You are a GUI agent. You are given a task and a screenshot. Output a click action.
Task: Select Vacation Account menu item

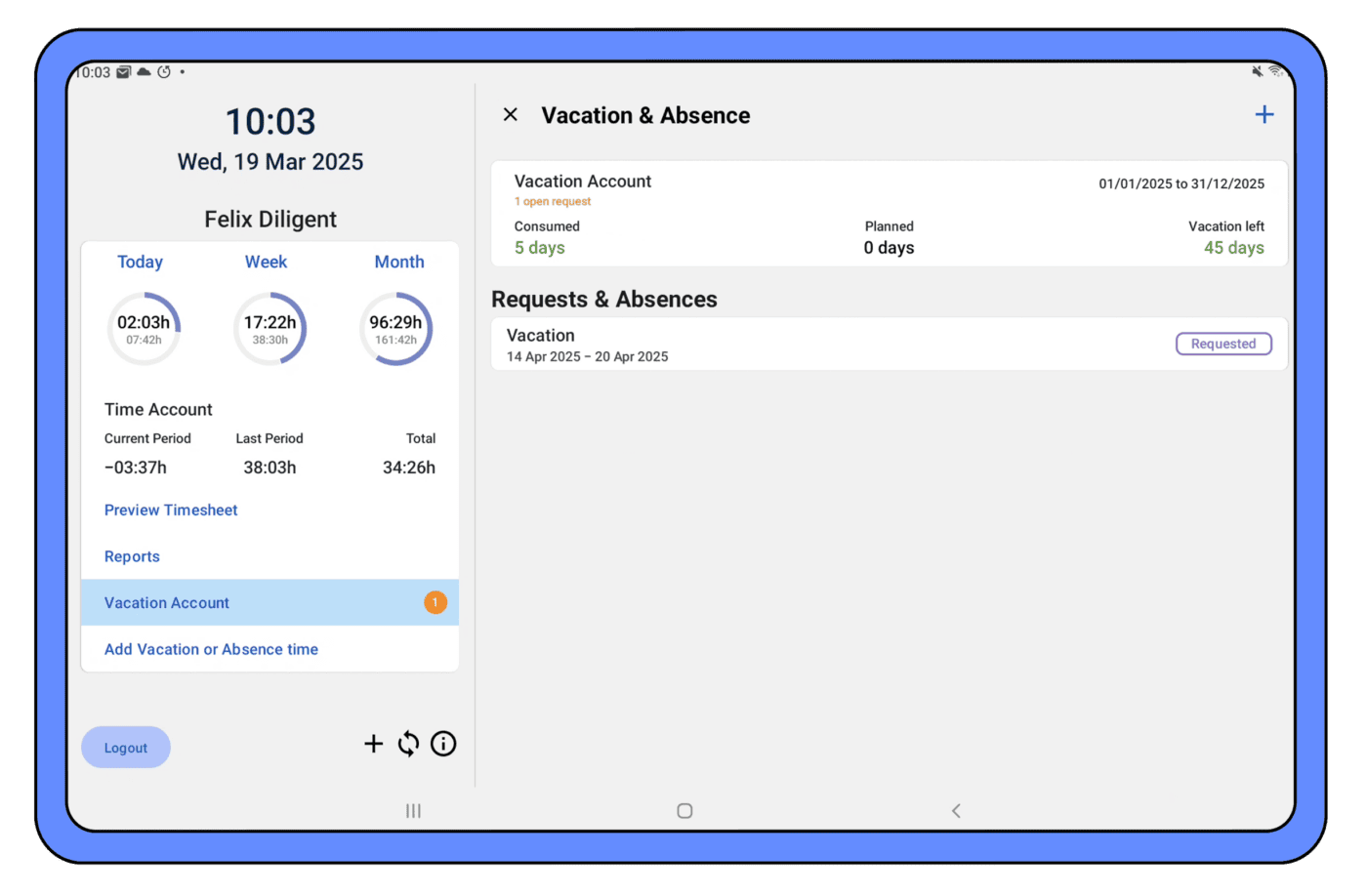167,603
